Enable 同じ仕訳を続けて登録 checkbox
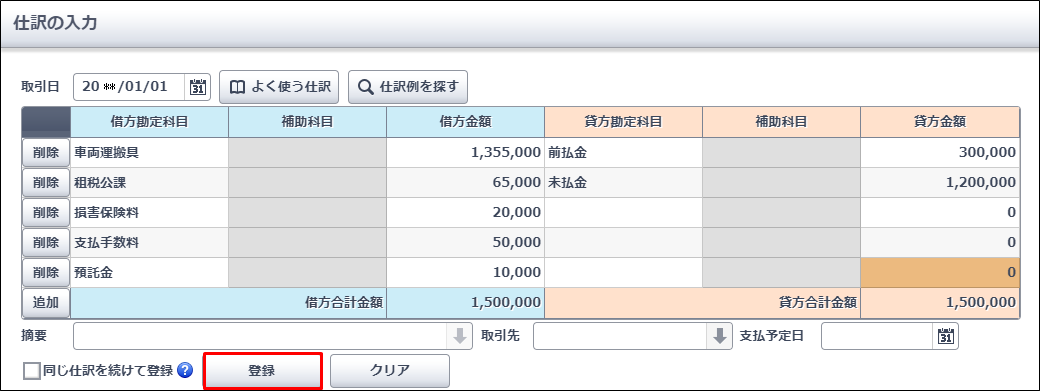 coord(31,371)
